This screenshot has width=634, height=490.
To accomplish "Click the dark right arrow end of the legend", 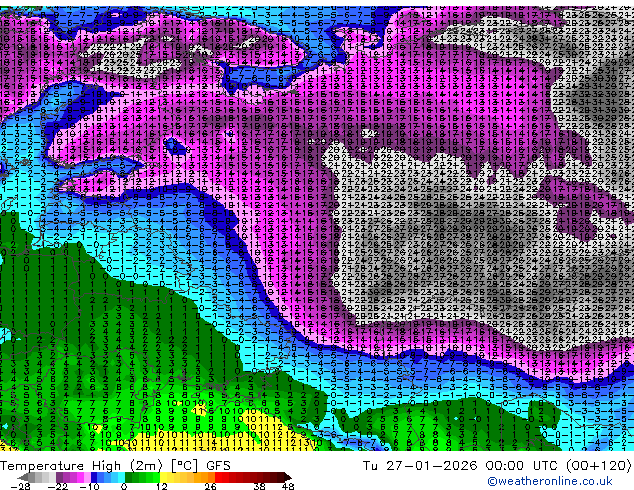I will tap(288, 477).
